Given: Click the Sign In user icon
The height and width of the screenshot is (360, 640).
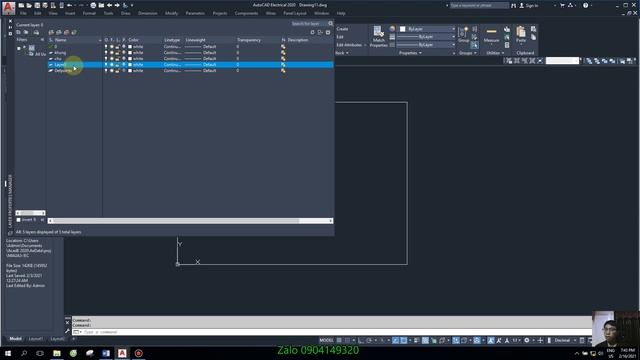Looking at the screenshot, I should 521,5.
